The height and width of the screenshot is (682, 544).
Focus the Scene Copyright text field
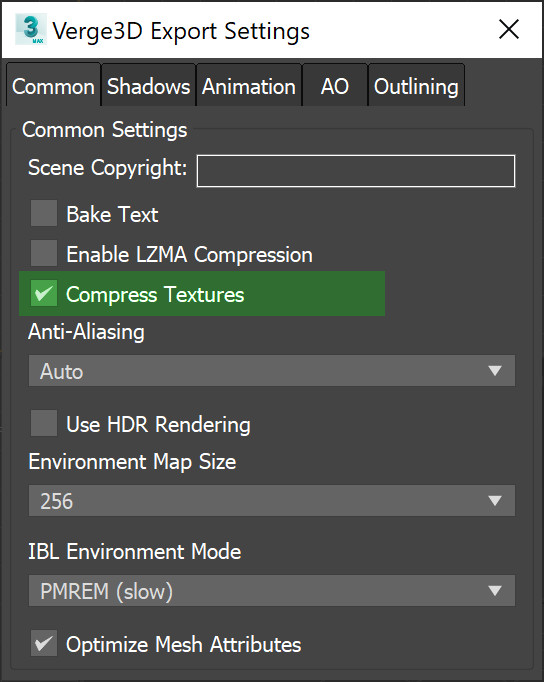(x=356, y=171)
